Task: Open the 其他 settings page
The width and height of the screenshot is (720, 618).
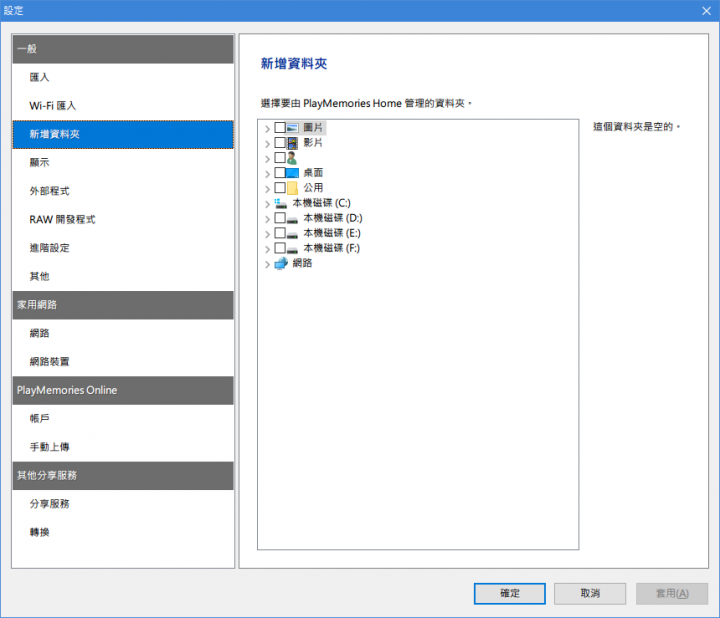Action: click(123, 276)
